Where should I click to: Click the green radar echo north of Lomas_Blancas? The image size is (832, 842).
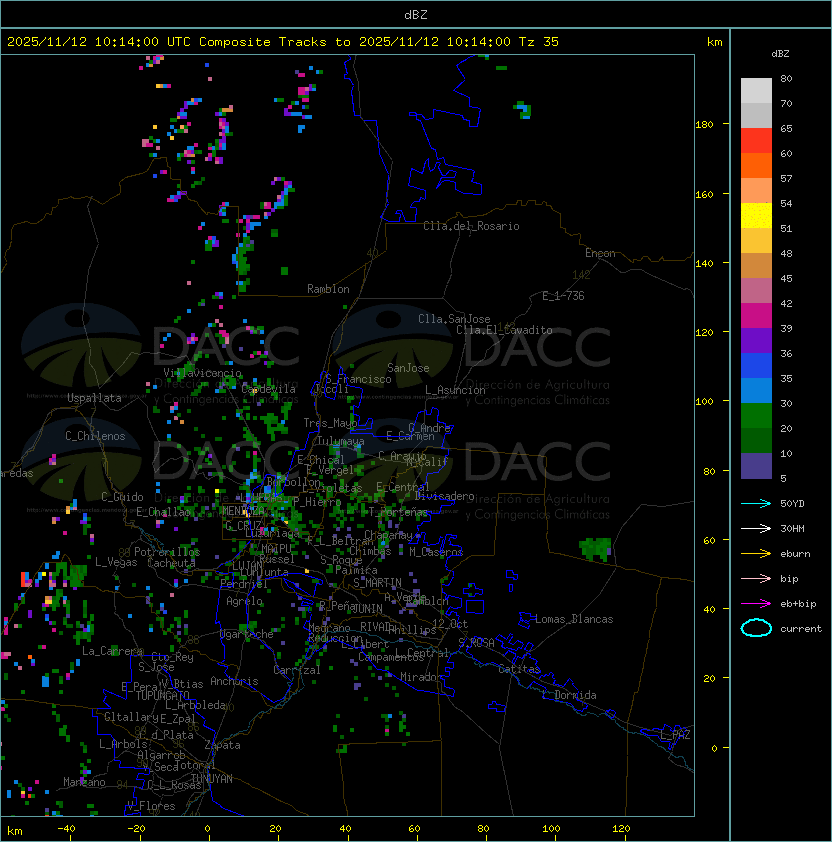tap(595, 549)
